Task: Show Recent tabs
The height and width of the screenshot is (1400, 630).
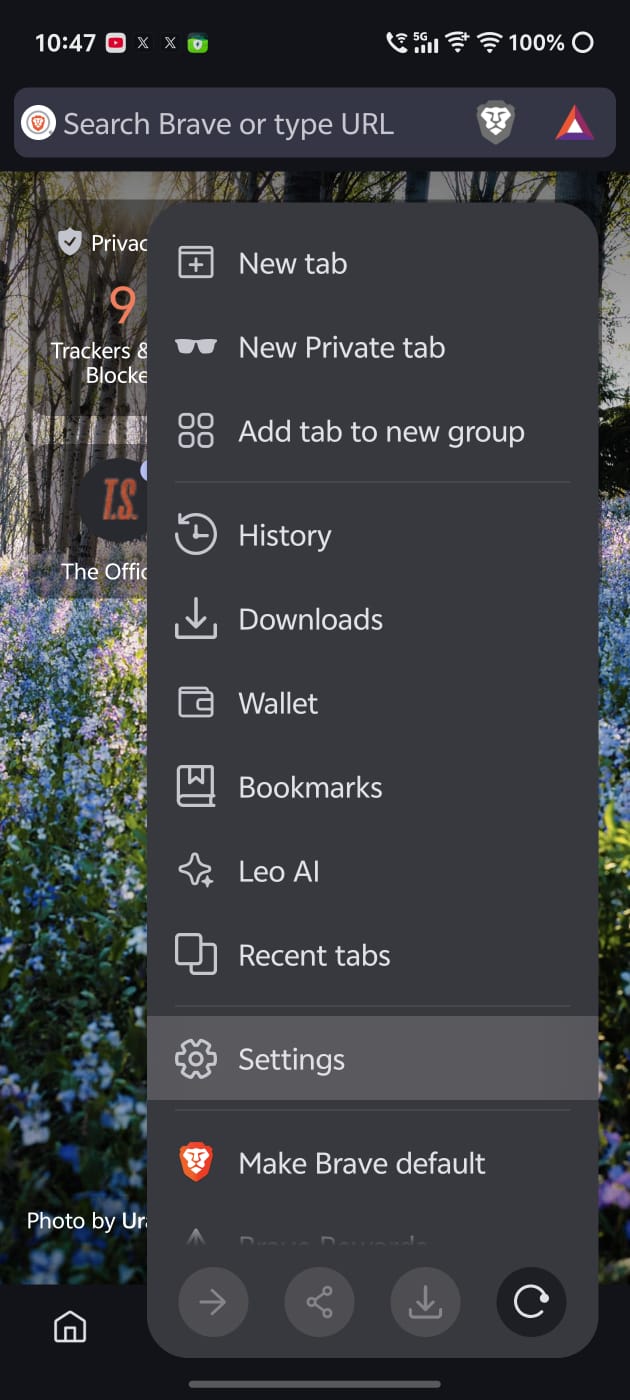Action: (372, 956)
